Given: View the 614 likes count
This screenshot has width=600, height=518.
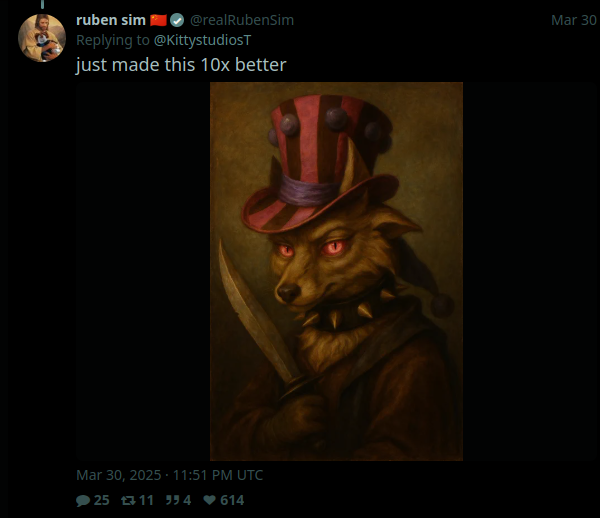Looking at the screenshot, I should tap(232, 500).
